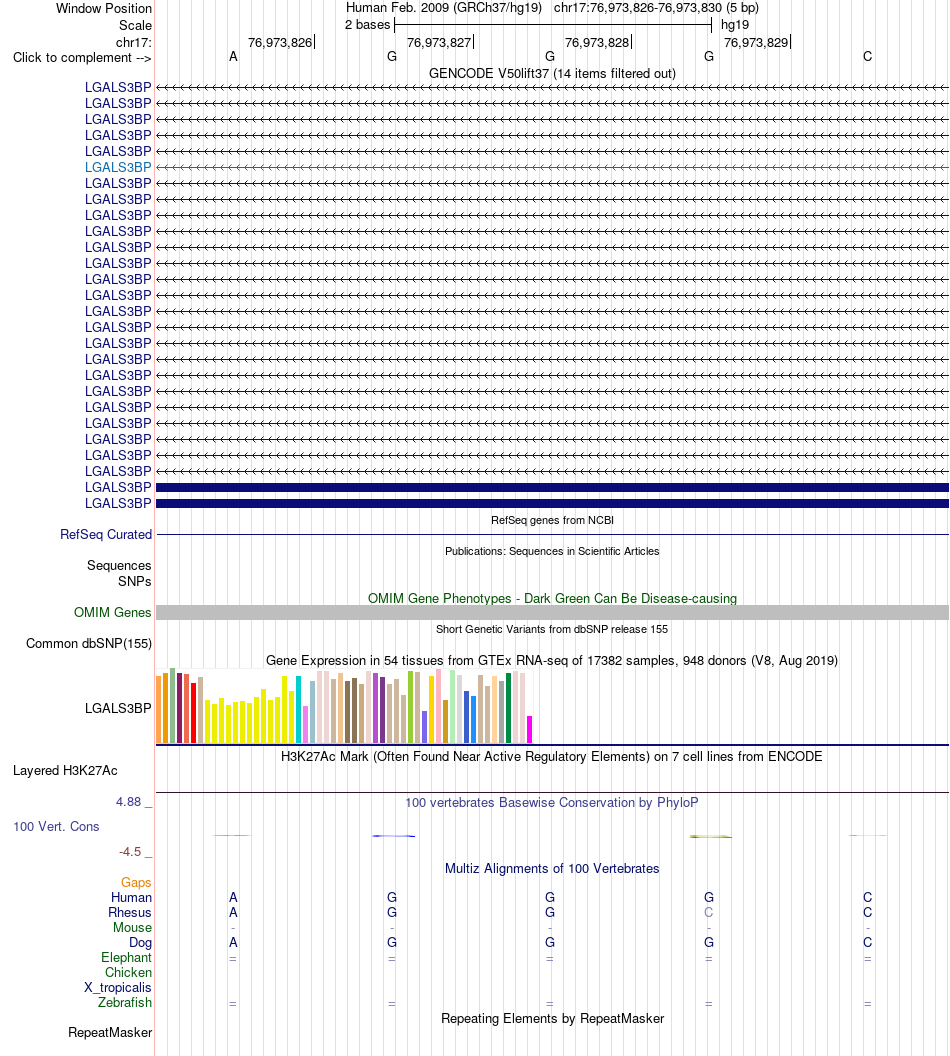Click position label 76,973,827

click(439, 42)
